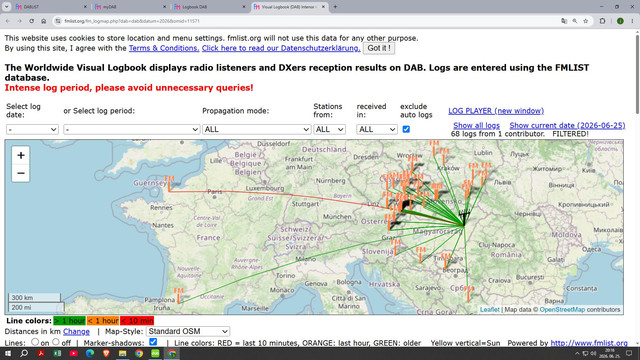Open the Select log period dropdown
The height and width of the screenshot is (360, 640).
[x=131, y=129]
